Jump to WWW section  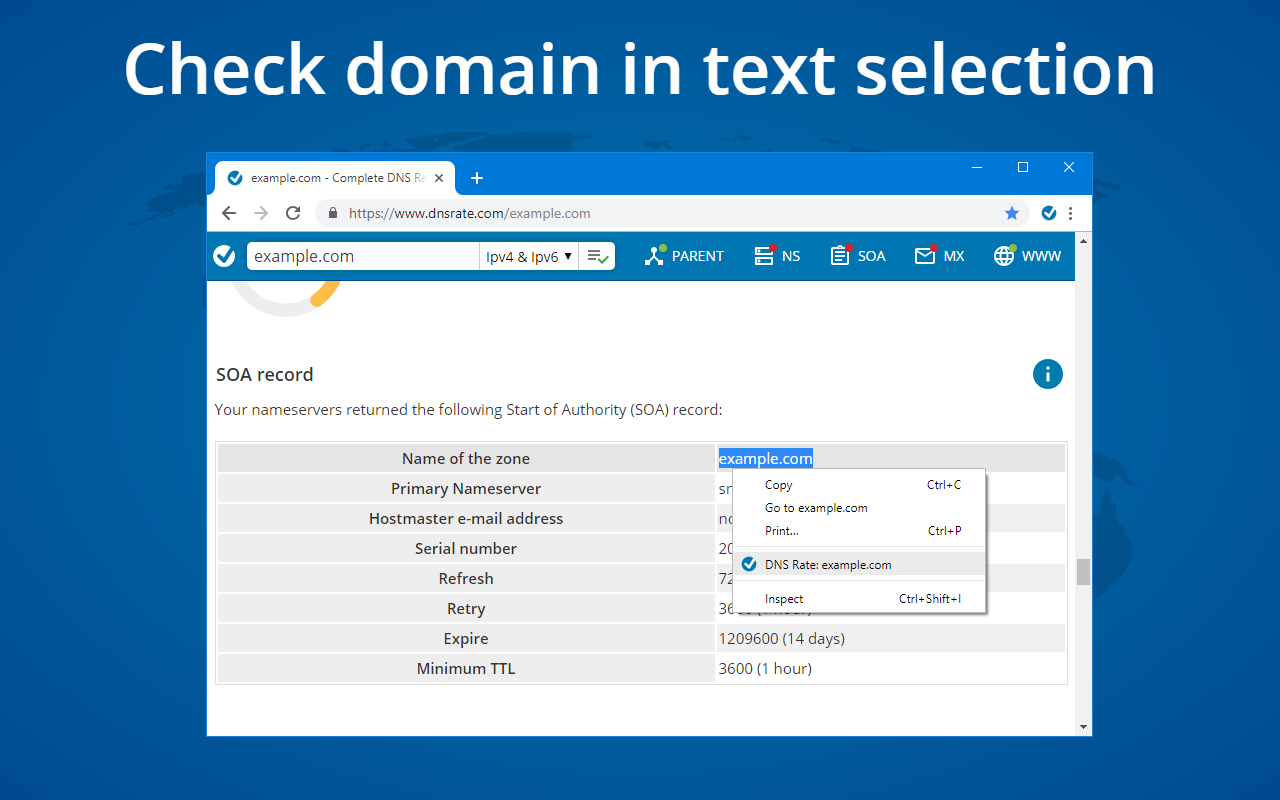[1027, 256]
